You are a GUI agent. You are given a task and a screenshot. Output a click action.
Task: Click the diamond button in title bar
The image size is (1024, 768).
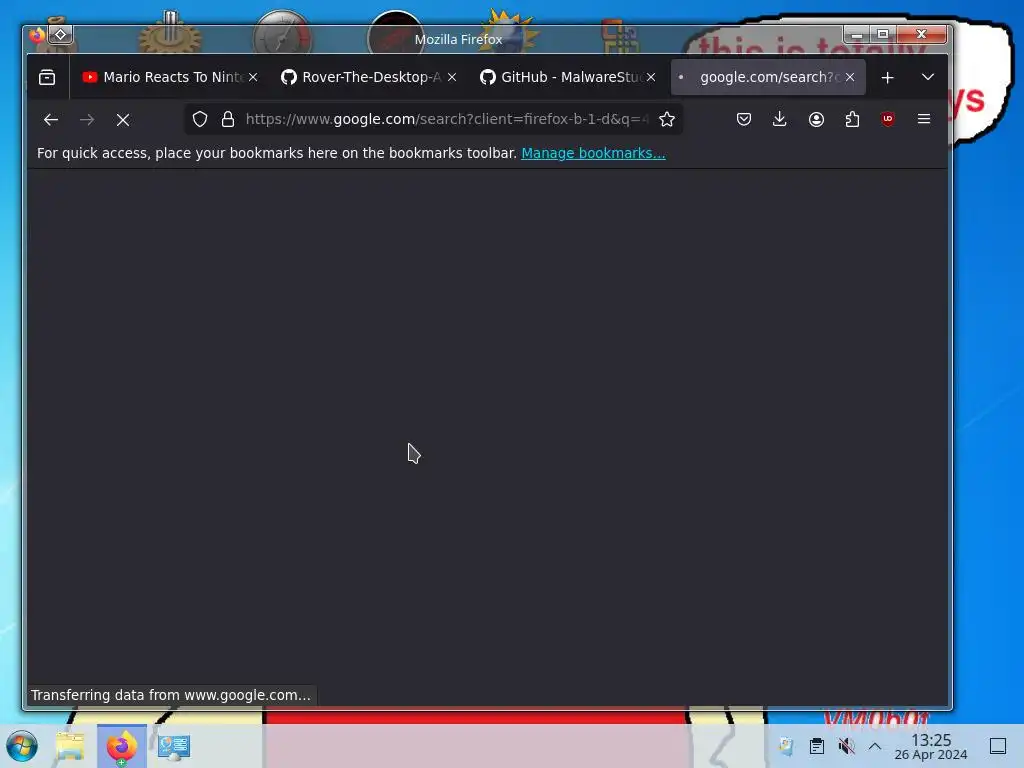(x=61, y=34)
